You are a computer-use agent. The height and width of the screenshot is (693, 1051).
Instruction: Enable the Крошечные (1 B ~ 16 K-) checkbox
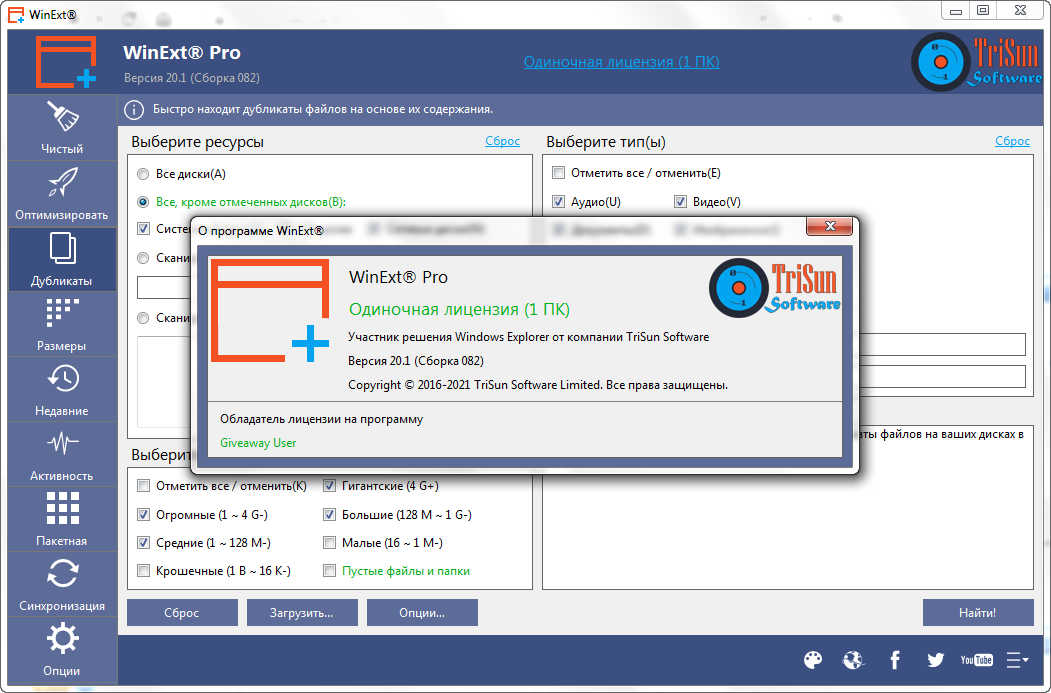pos(143,571)
